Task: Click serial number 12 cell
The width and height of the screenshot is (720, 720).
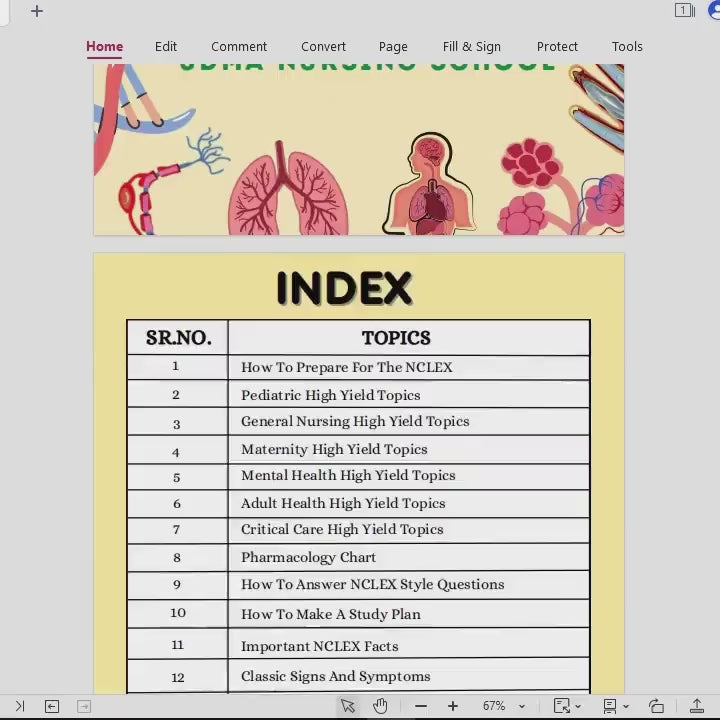Action: (x=177, y=675)
